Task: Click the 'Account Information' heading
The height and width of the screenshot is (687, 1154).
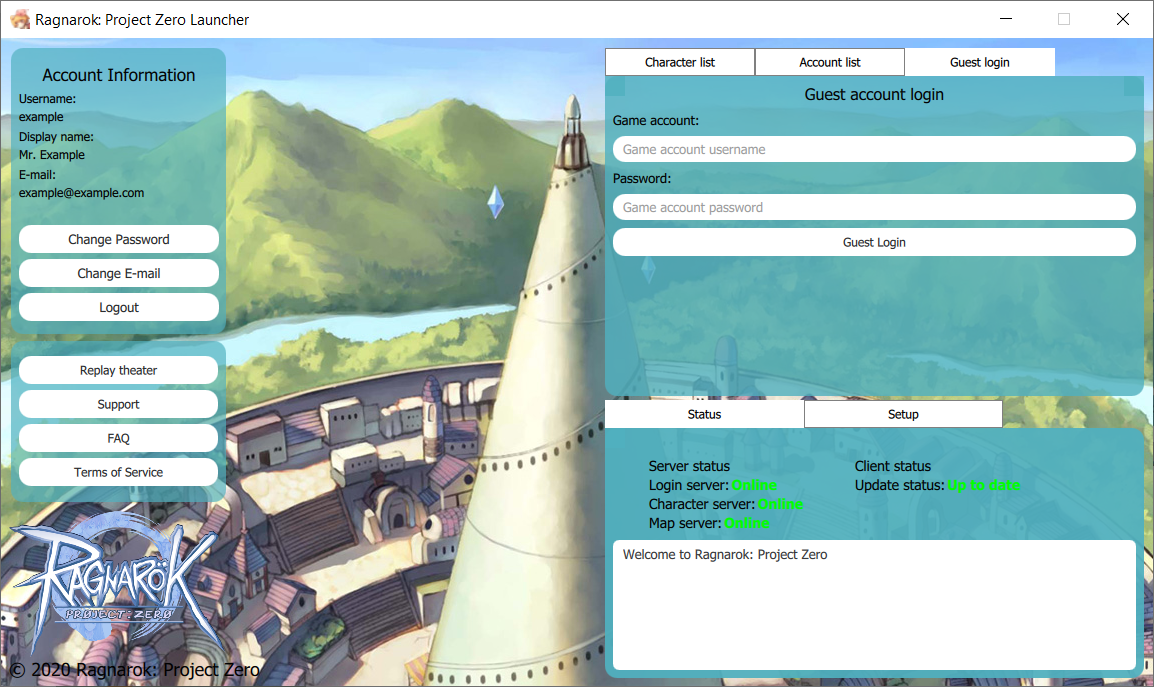Action: [x=118, y=74]
